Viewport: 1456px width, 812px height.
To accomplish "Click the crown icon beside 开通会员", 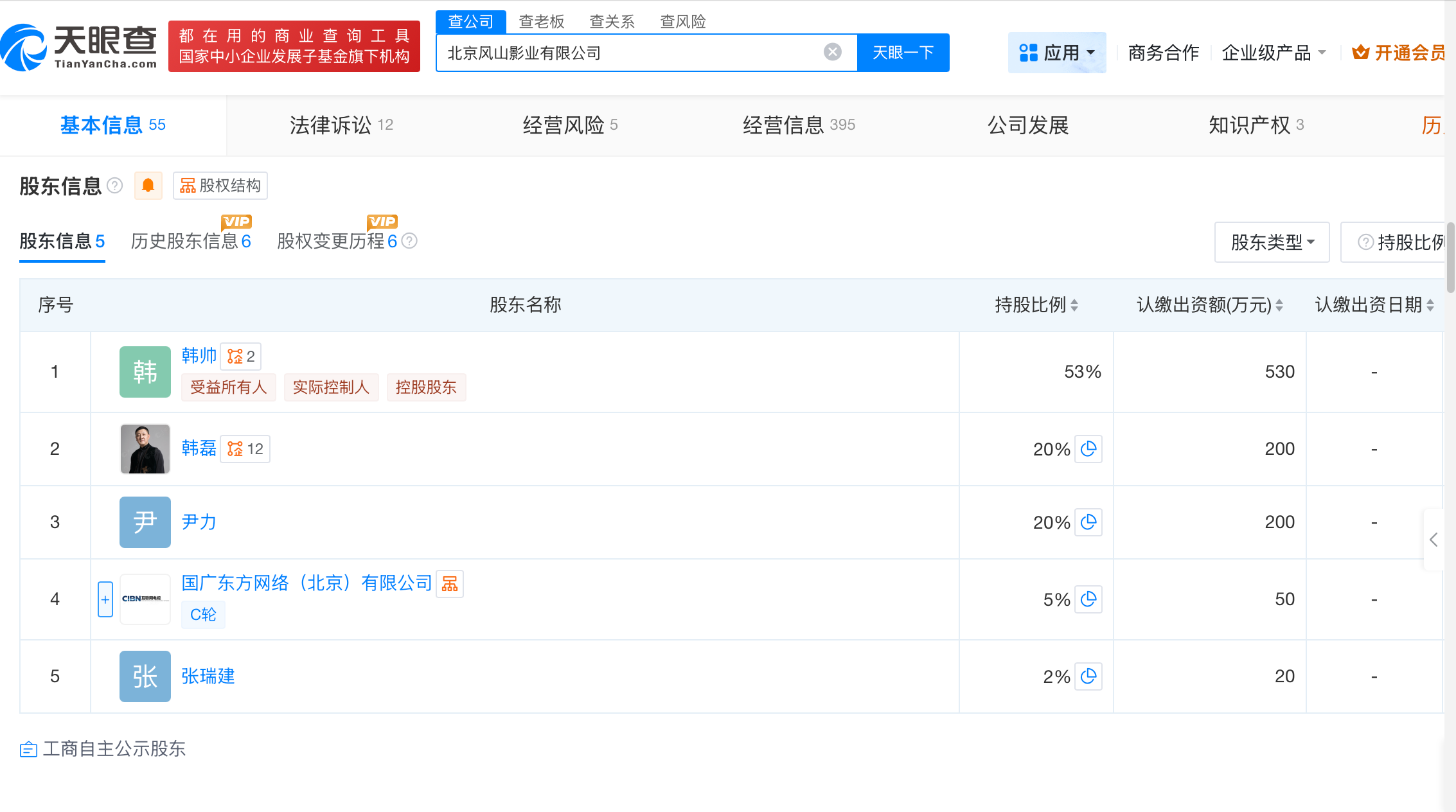I will pos(1360,52).
